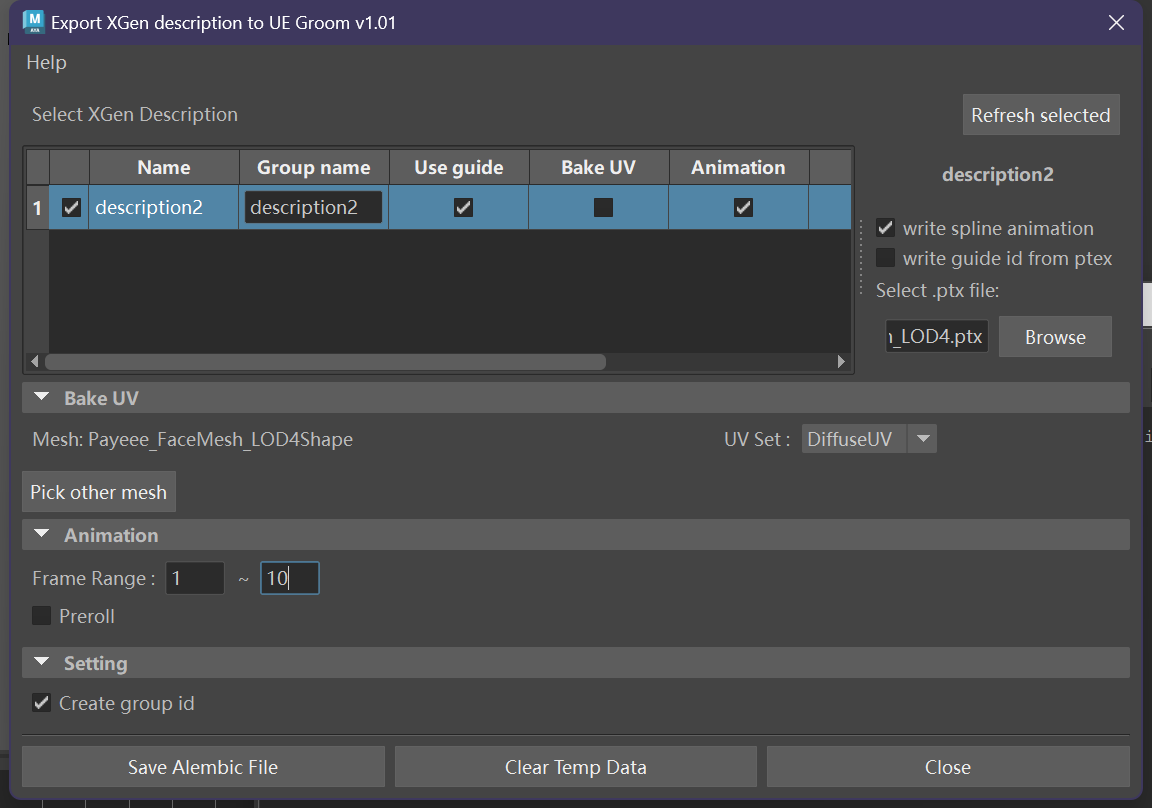Viewport: 1152px width, 808px height.
Task: Toggle Create group id checkbox
Action: (42, 703)
